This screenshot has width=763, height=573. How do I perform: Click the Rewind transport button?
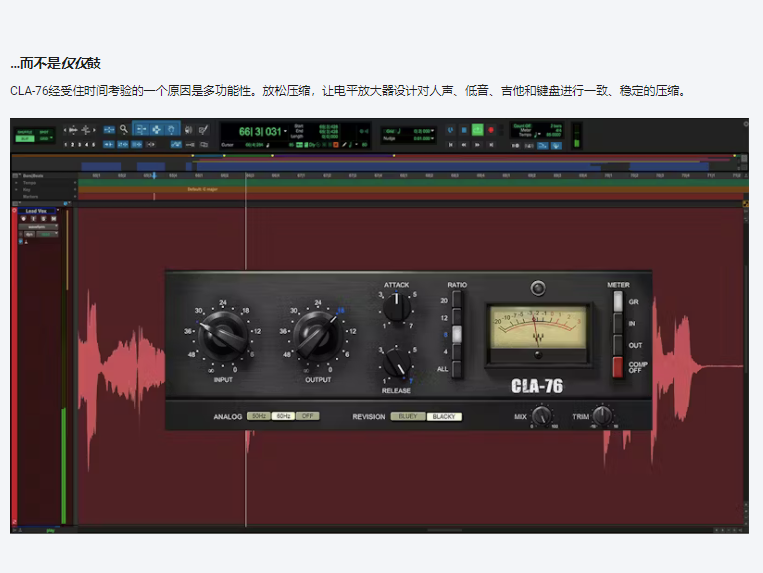[x=464, y=145]
